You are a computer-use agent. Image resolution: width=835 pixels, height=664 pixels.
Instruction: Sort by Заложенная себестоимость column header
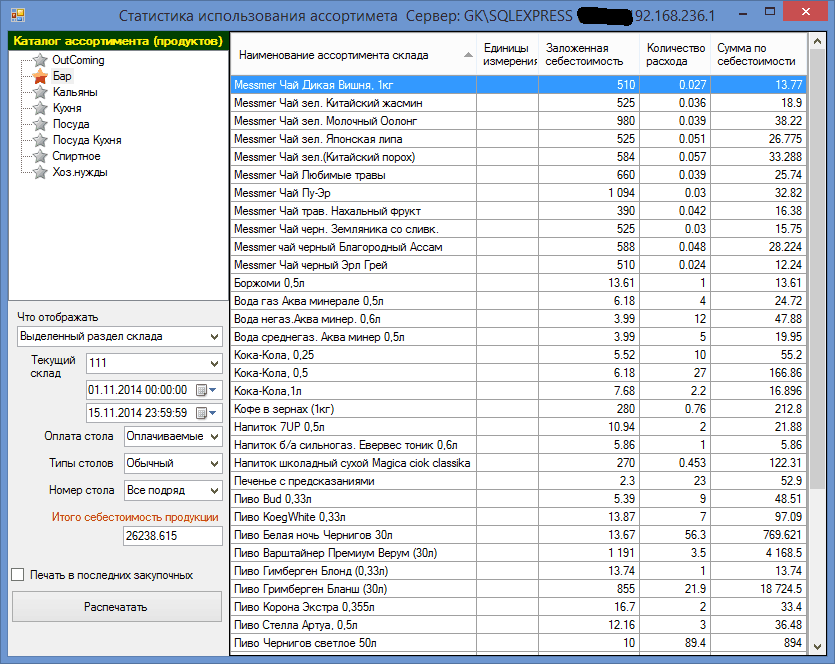[x=589, y=55]
